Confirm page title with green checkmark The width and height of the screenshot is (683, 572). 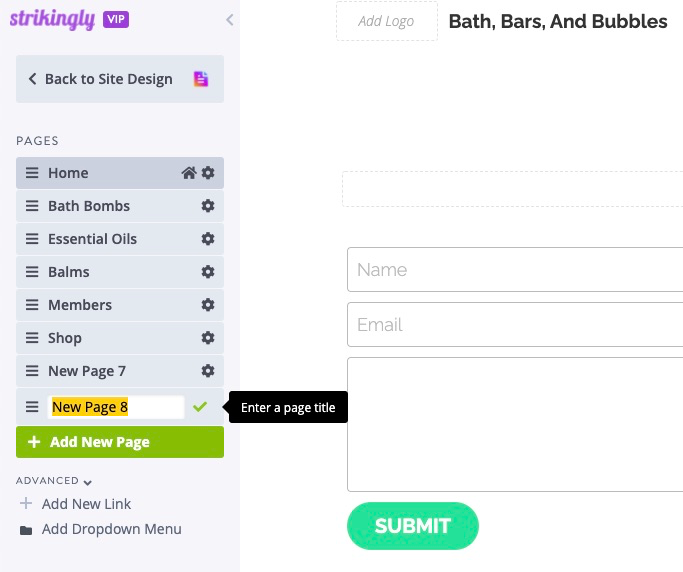200,407
